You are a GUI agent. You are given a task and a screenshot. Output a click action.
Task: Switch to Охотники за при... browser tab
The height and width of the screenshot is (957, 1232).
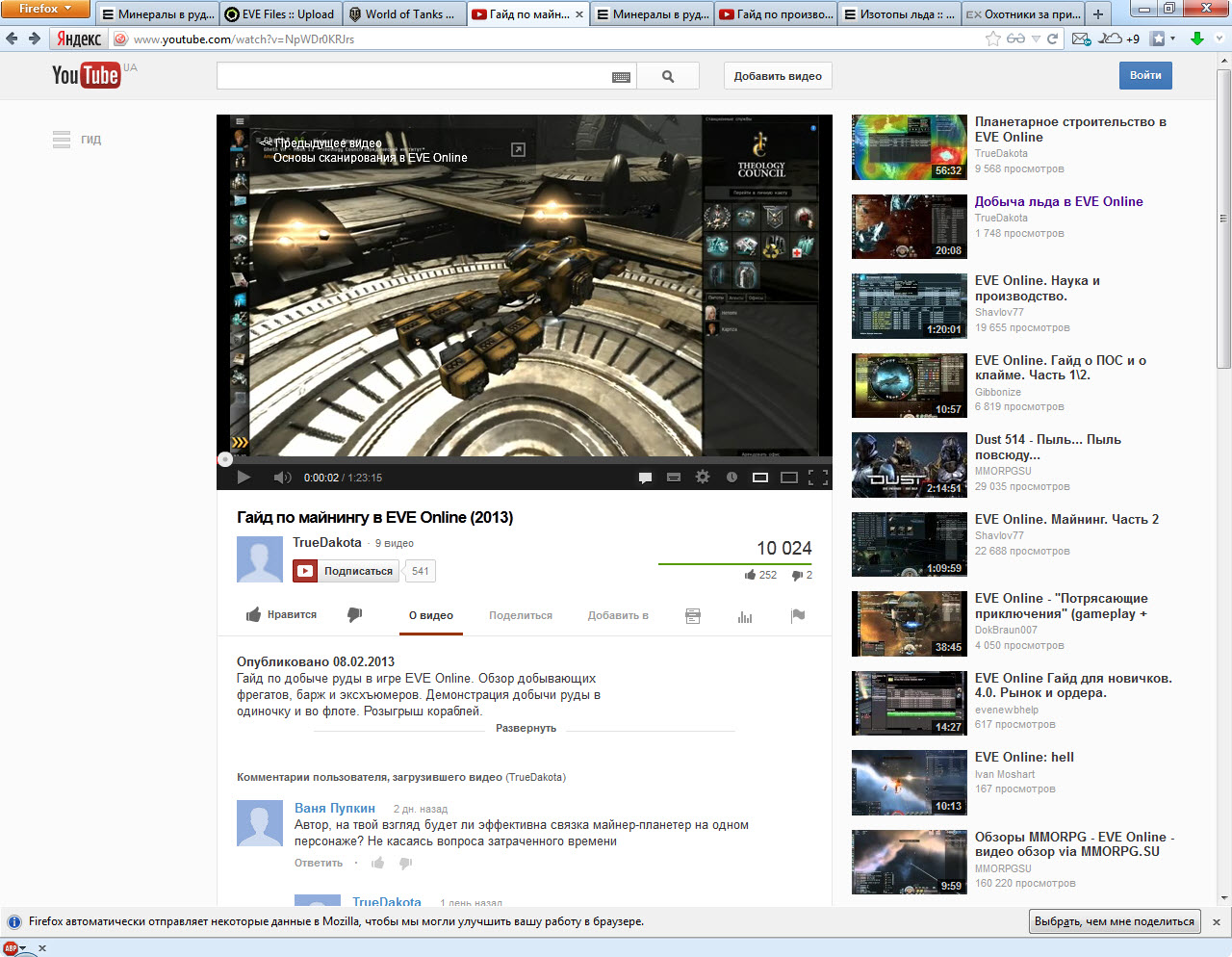(x=1021, y=14)
